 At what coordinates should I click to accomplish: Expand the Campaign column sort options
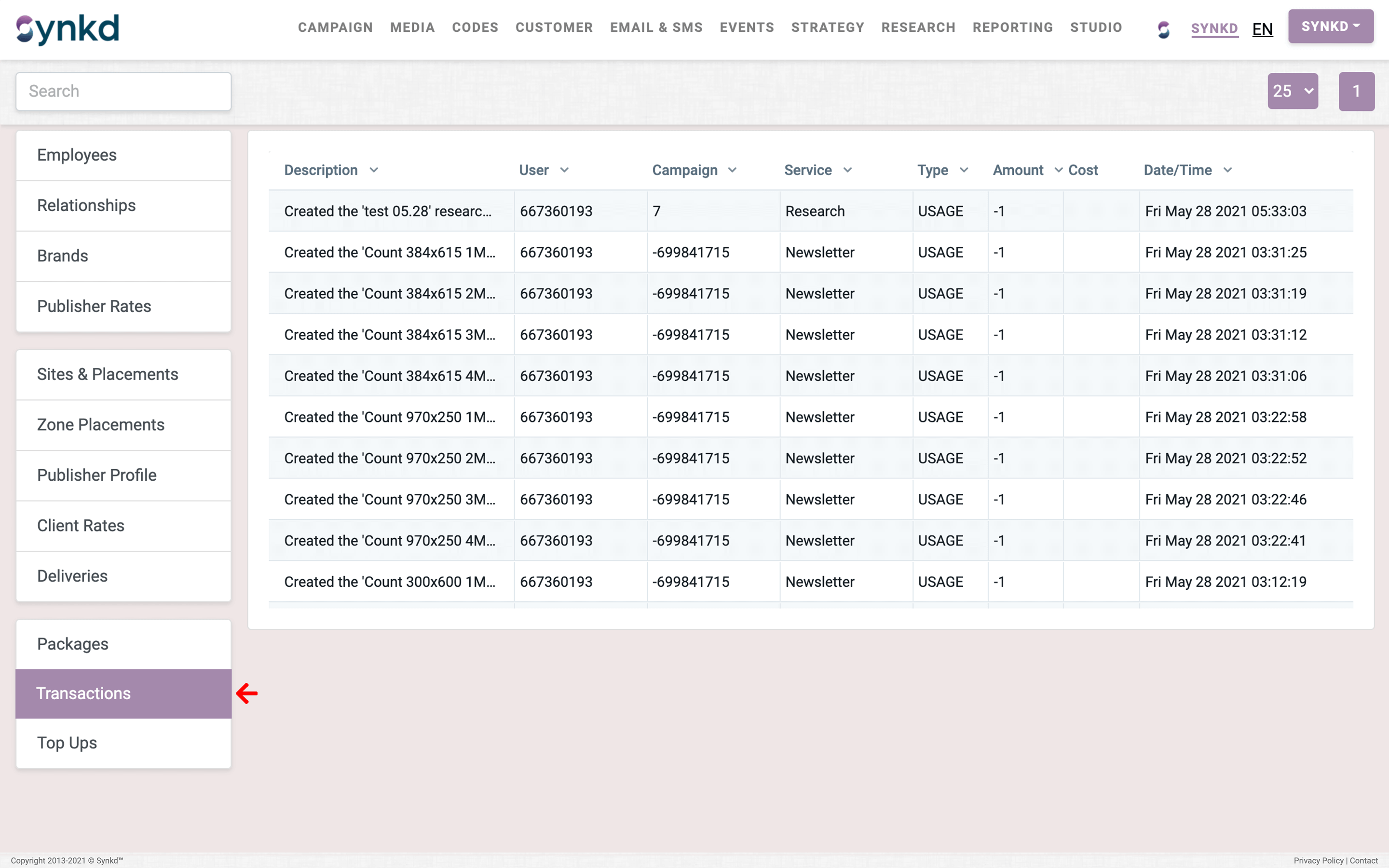pyautogui.click(x=733, y=170)
